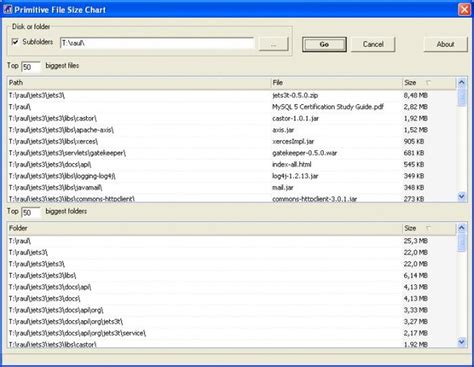474x367 pixels.
Task: Sort files list by Path column header
Action: [x=139, y=83]
